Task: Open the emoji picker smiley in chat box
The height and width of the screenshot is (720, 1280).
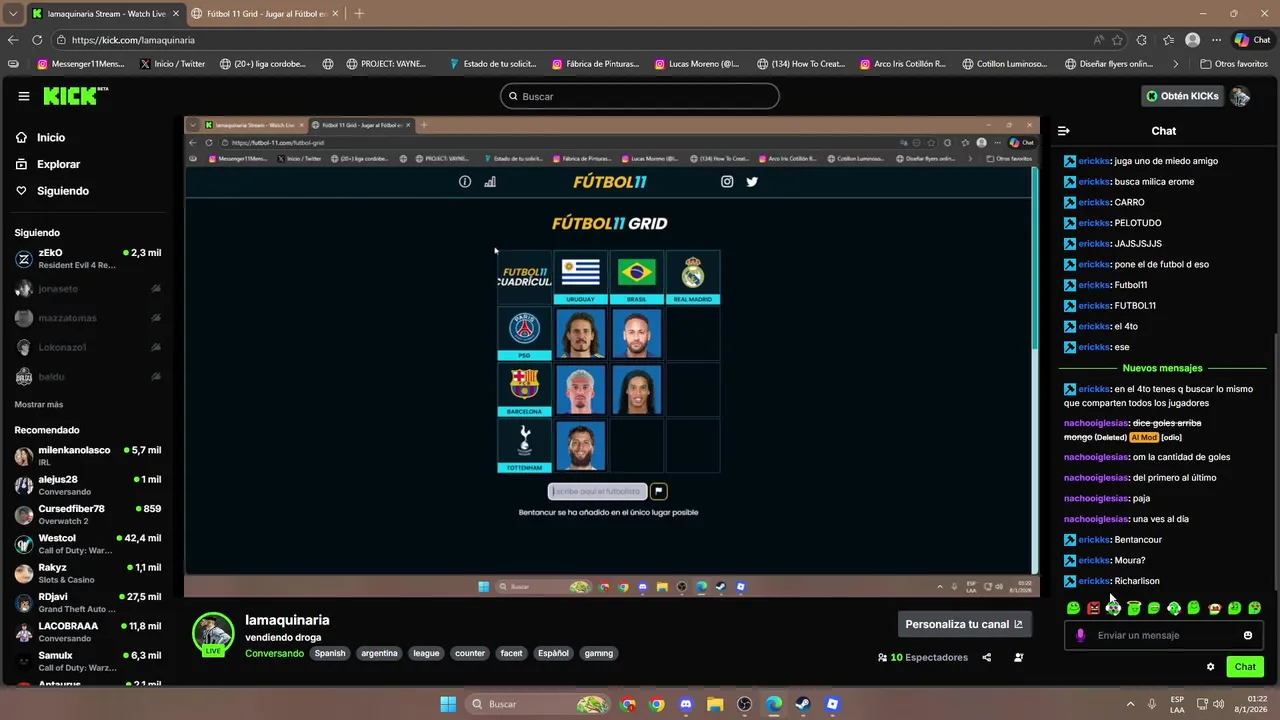Action: (1247, 635)
